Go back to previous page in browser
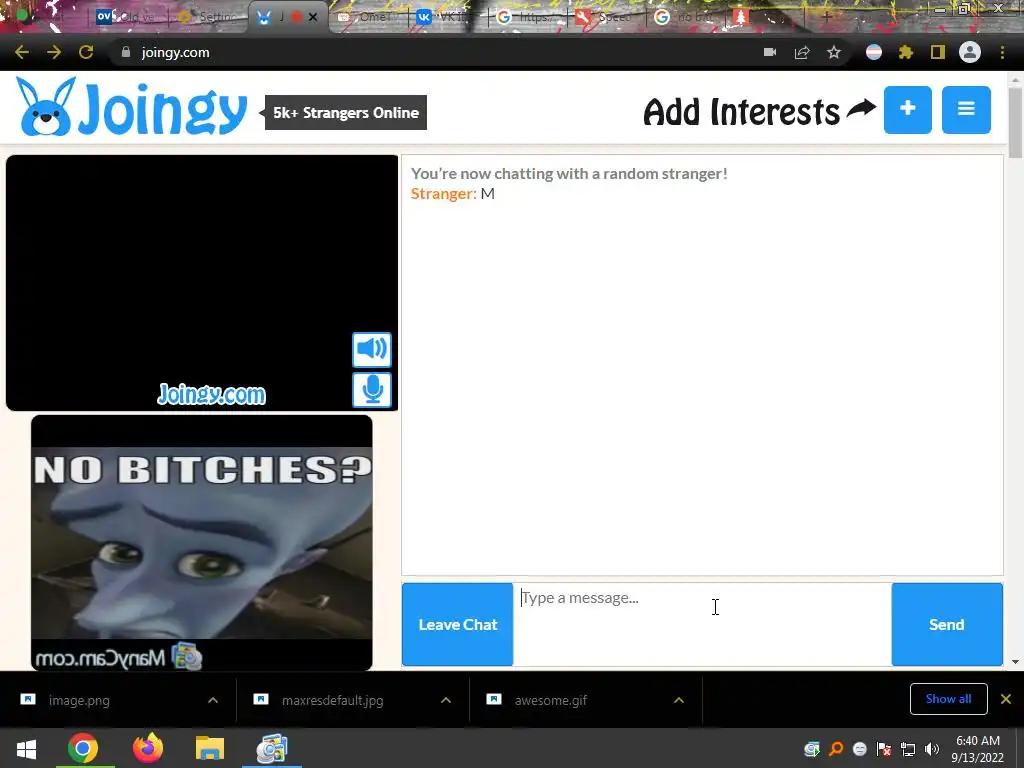 click(x=22, y=52)
